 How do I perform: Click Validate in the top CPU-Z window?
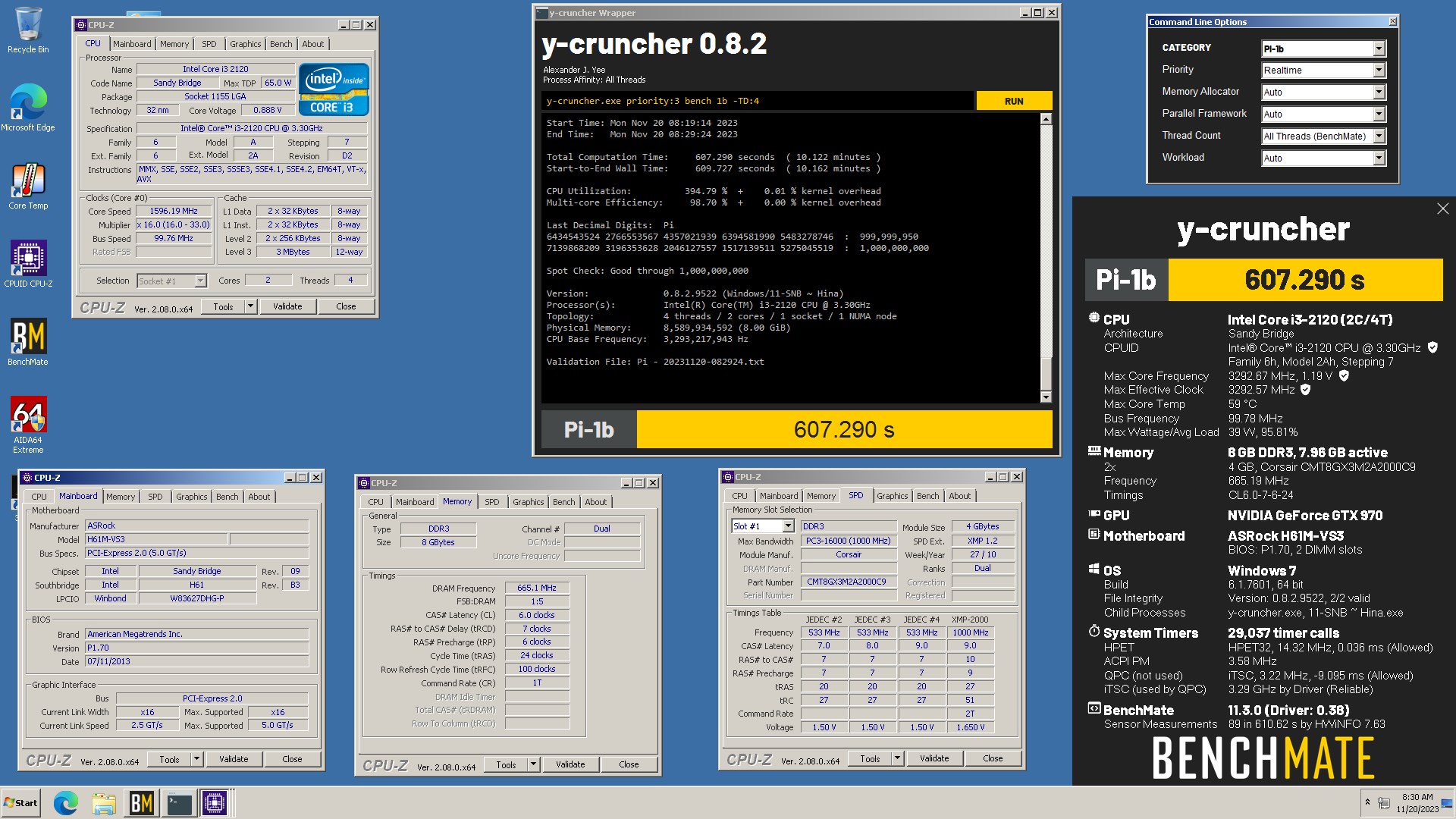287,306
